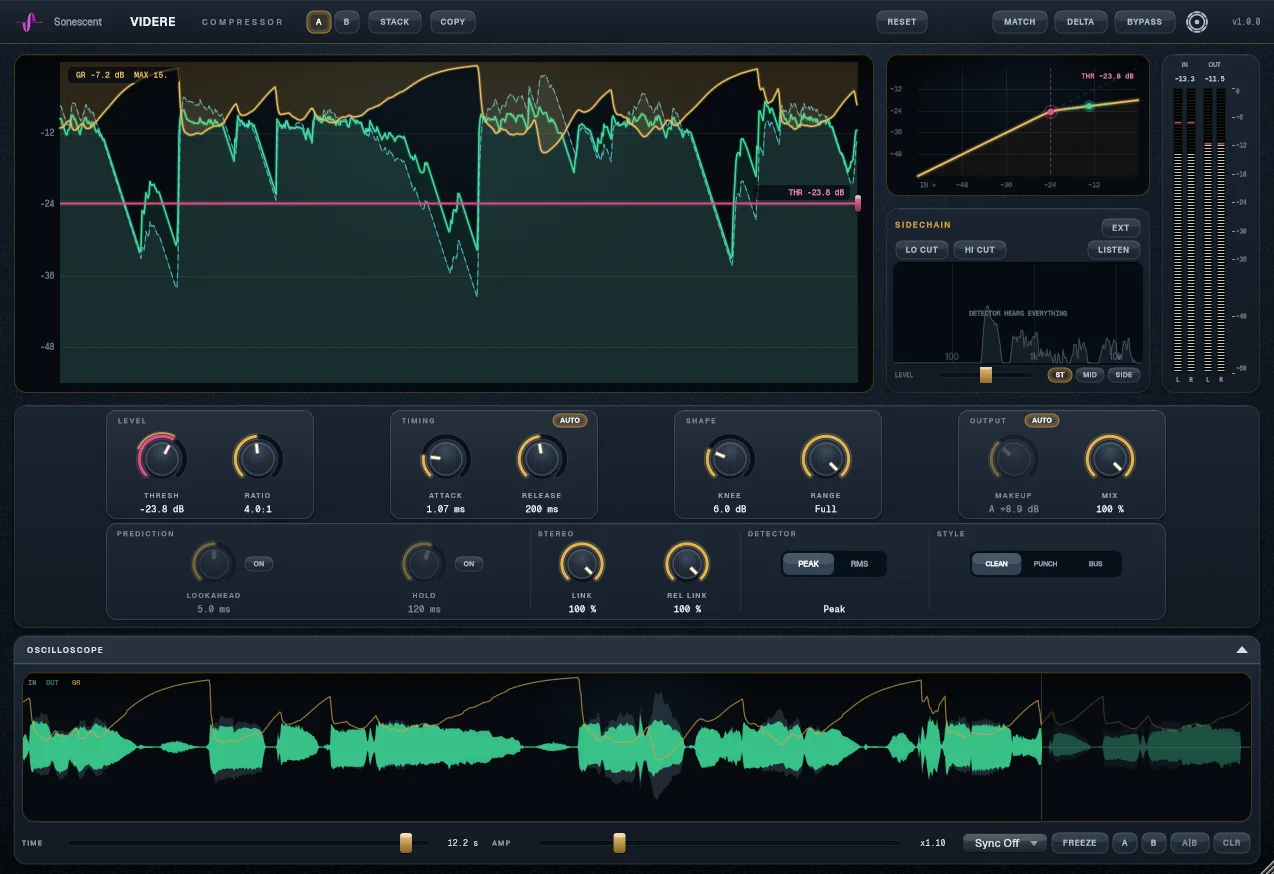Viewport: 1274px width, 874px height.
Task: Toggle DELTA listening
Action: pyautogui.click(x=1080, y=22)
